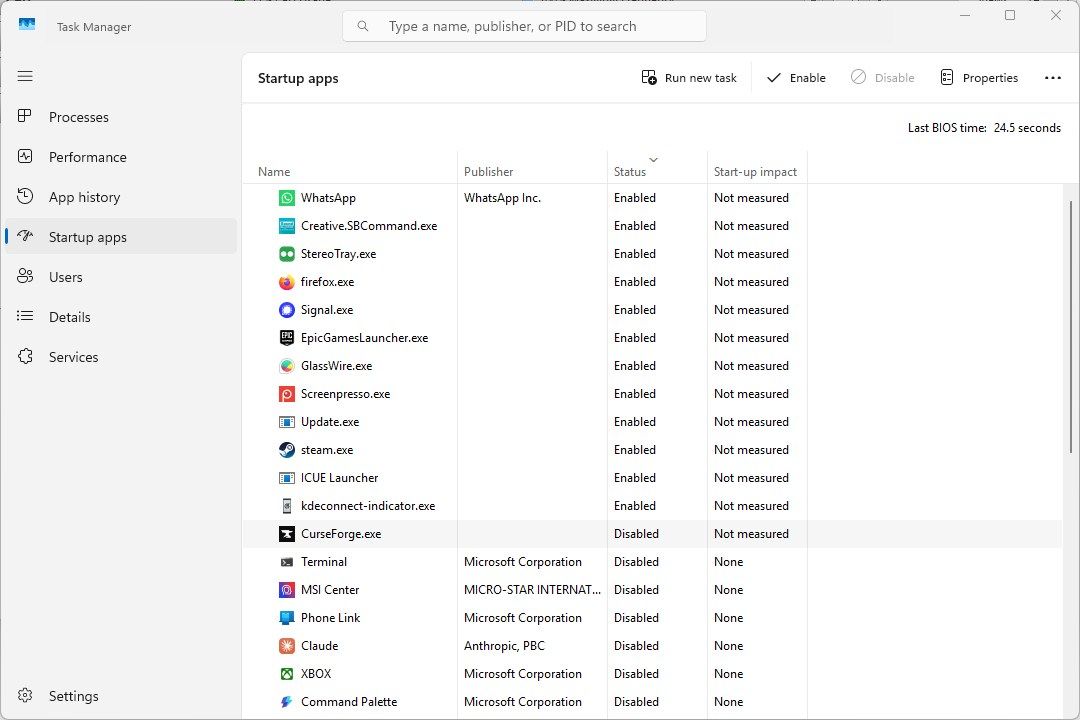
Task: Click the Claude app icon
Action: [287, 646]
